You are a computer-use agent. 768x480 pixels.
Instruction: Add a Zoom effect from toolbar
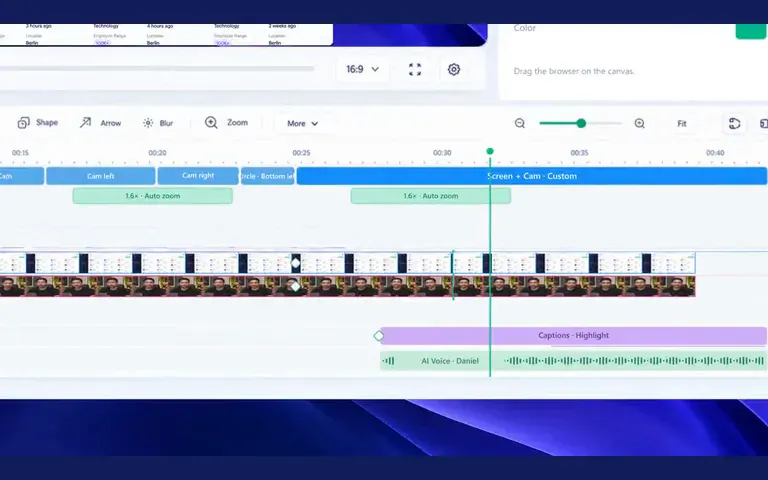pyautogui.click(x=226, y=122)
